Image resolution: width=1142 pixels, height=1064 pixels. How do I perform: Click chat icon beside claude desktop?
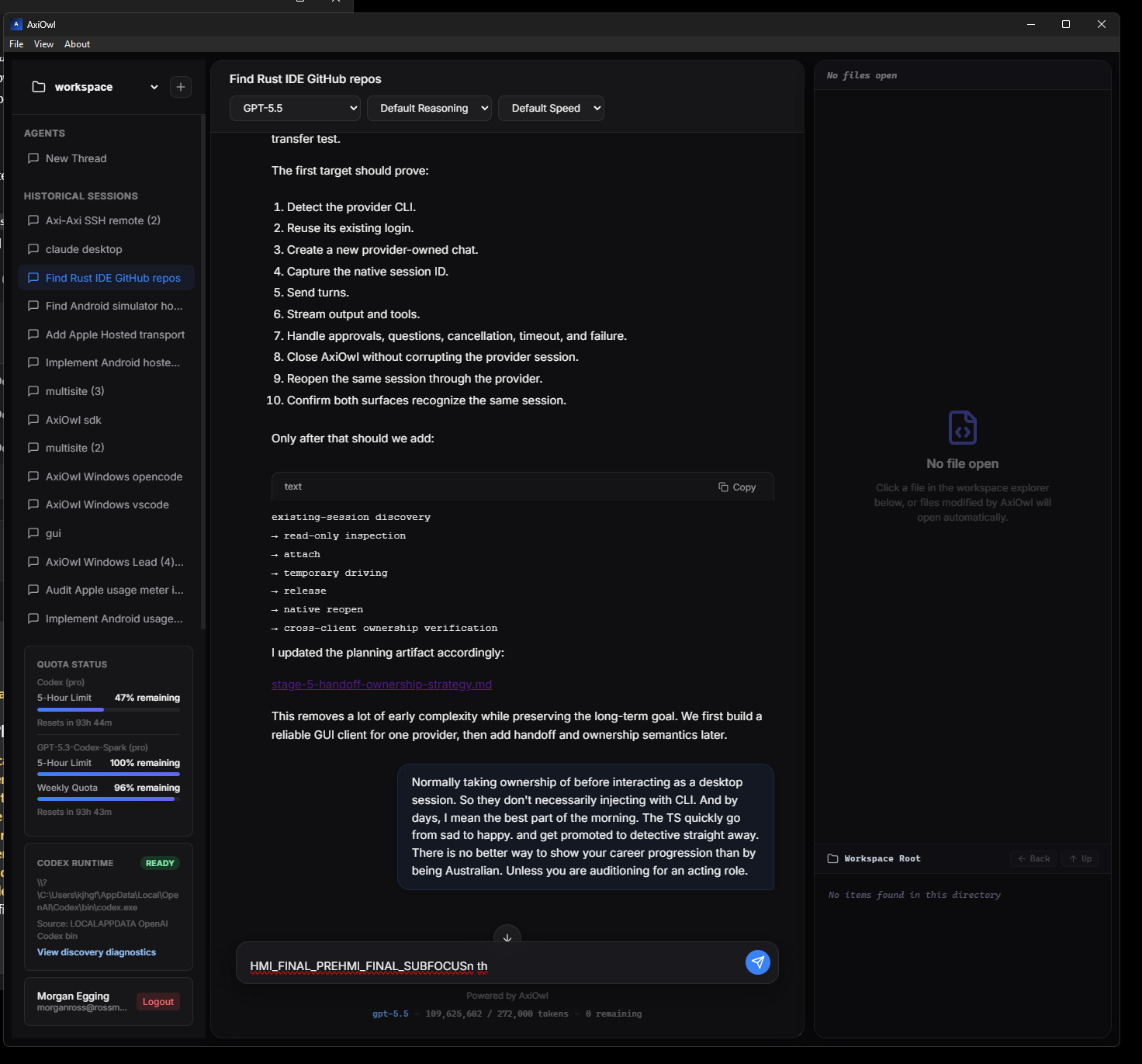33,249
